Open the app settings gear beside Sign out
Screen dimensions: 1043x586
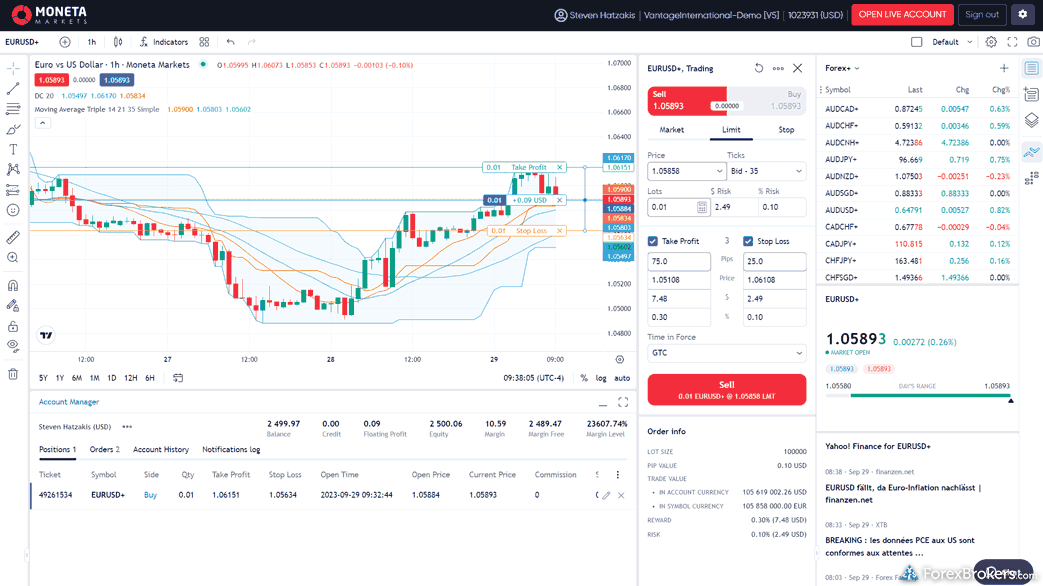point(1023,15)
